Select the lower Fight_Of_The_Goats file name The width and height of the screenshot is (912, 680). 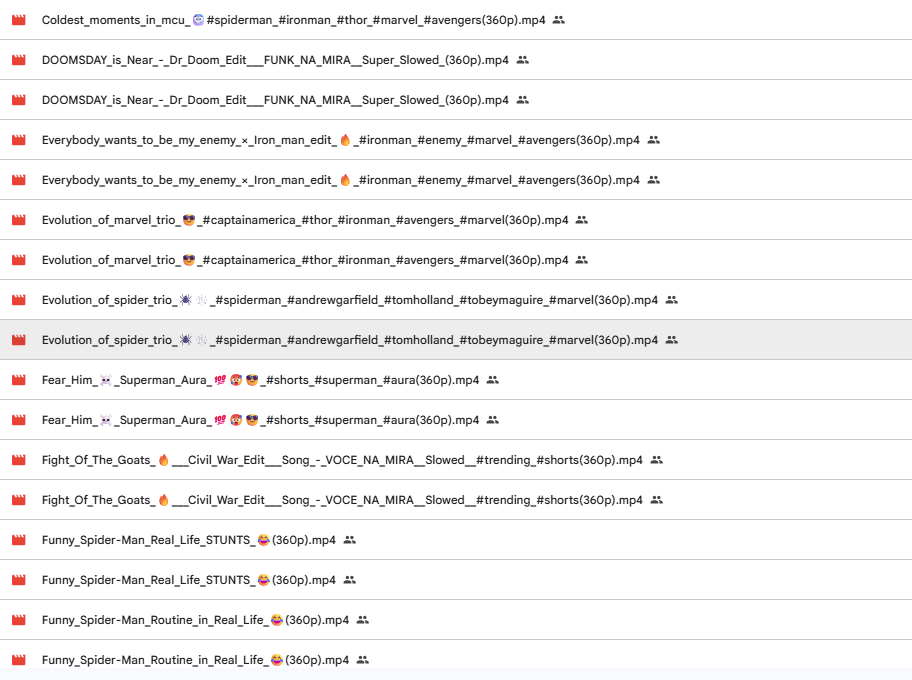(x=342, y=500)
